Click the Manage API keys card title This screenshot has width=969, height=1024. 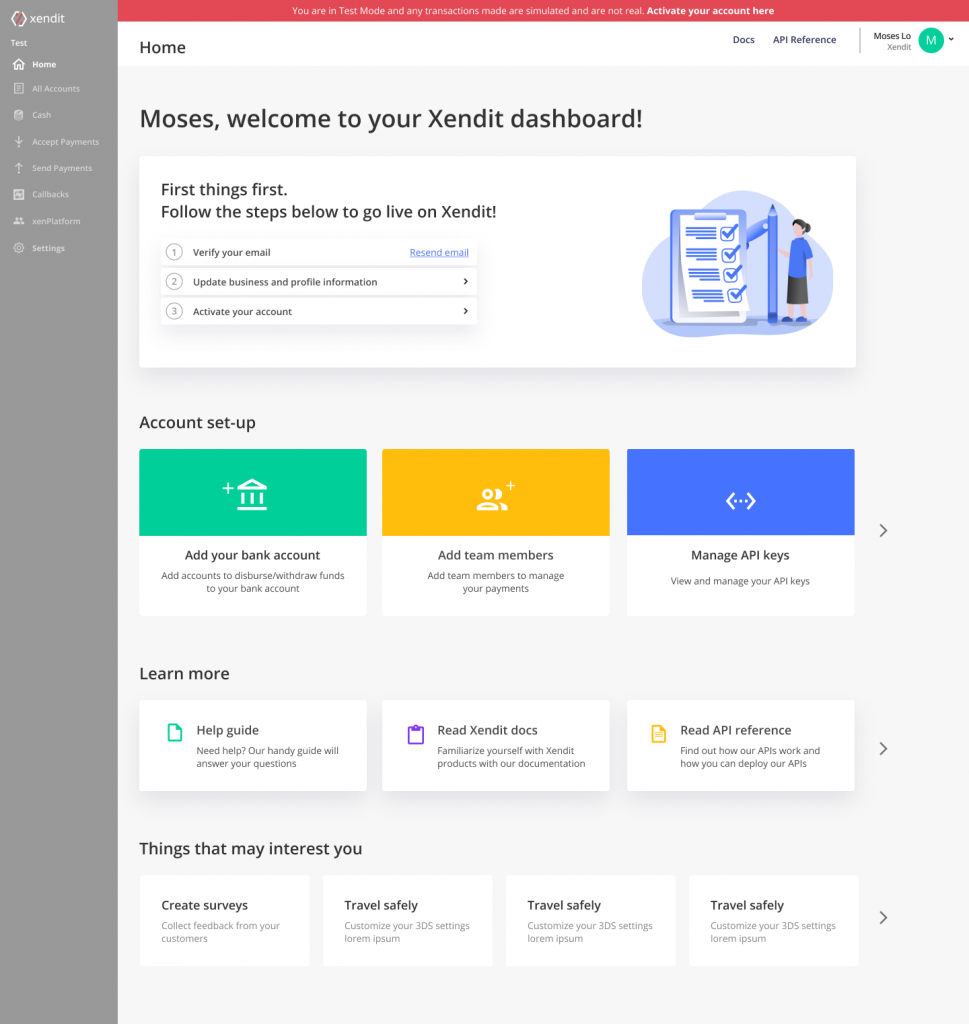740,555
